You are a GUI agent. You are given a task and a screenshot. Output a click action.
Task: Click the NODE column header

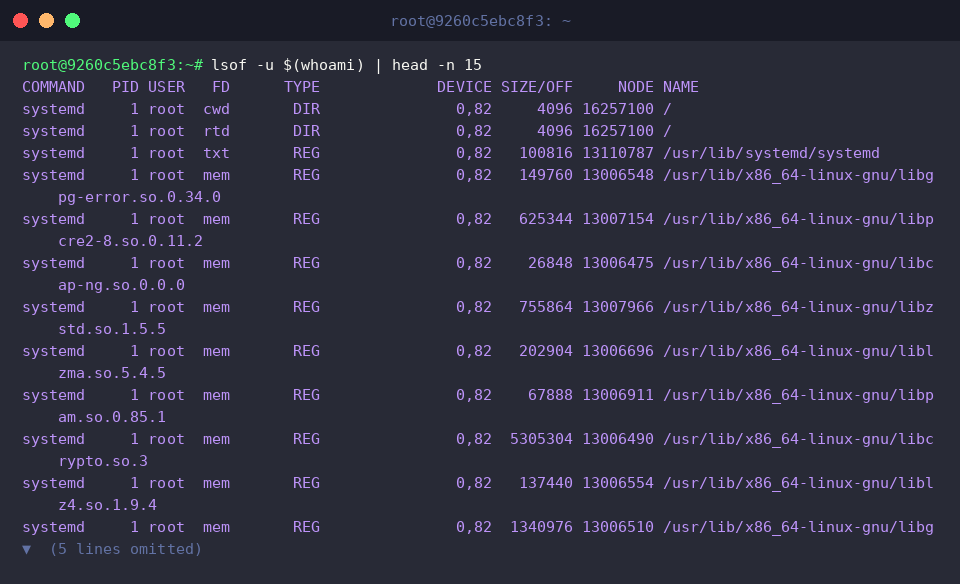point(636,87)
